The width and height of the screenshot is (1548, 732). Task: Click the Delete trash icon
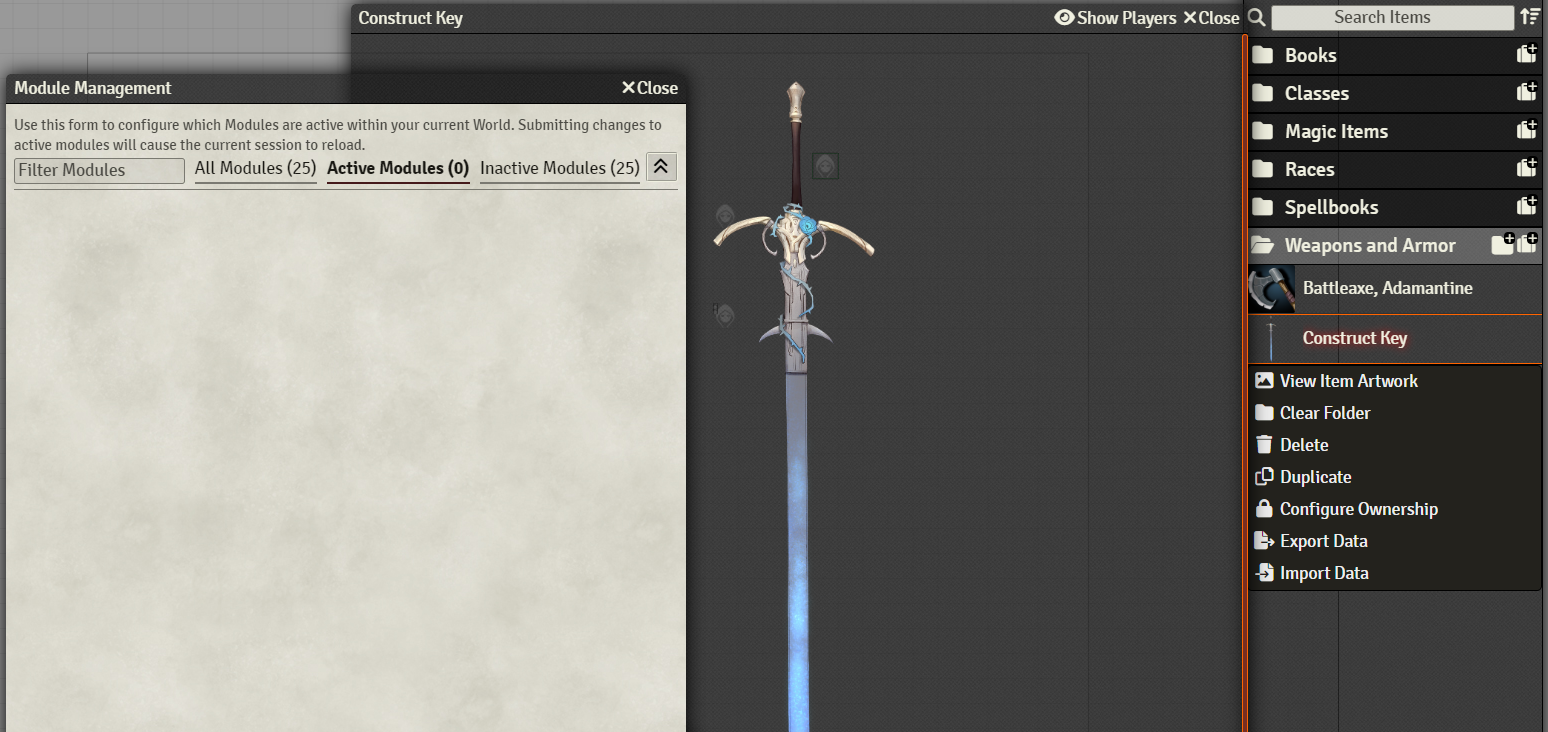[1263, 444]
